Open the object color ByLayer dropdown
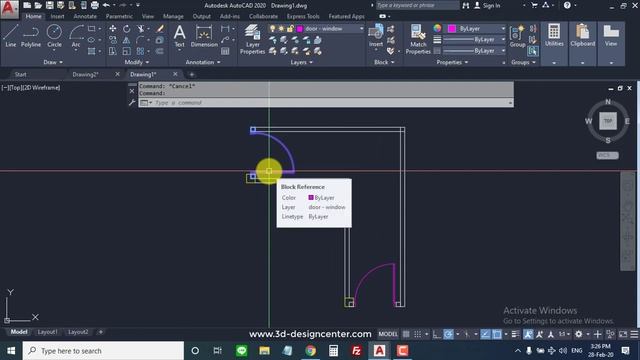This screenshot has height=360, width=640. pos(503,29)
